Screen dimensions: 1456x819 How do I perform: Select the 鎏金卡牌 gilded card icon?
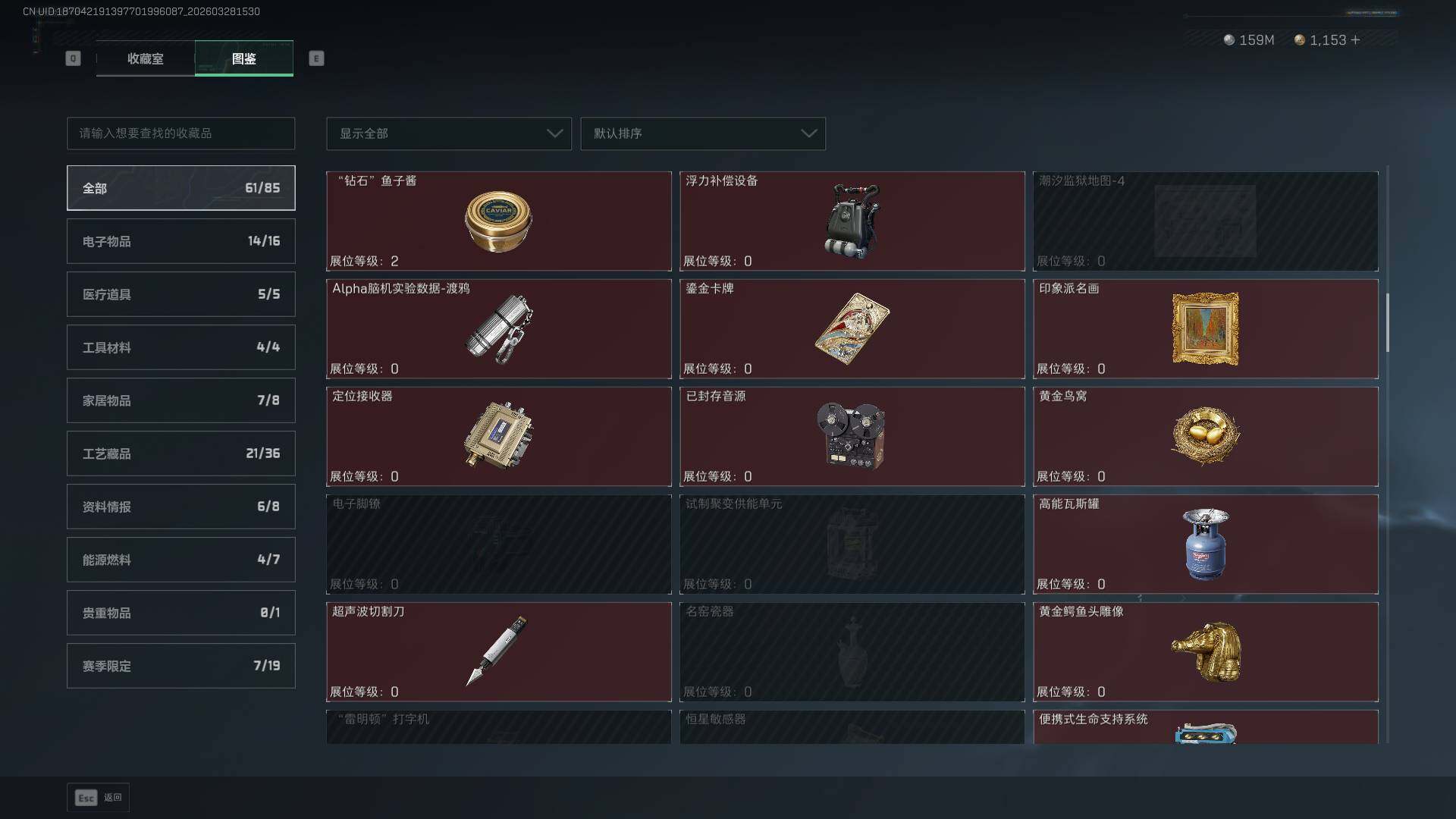coord(852,329)
